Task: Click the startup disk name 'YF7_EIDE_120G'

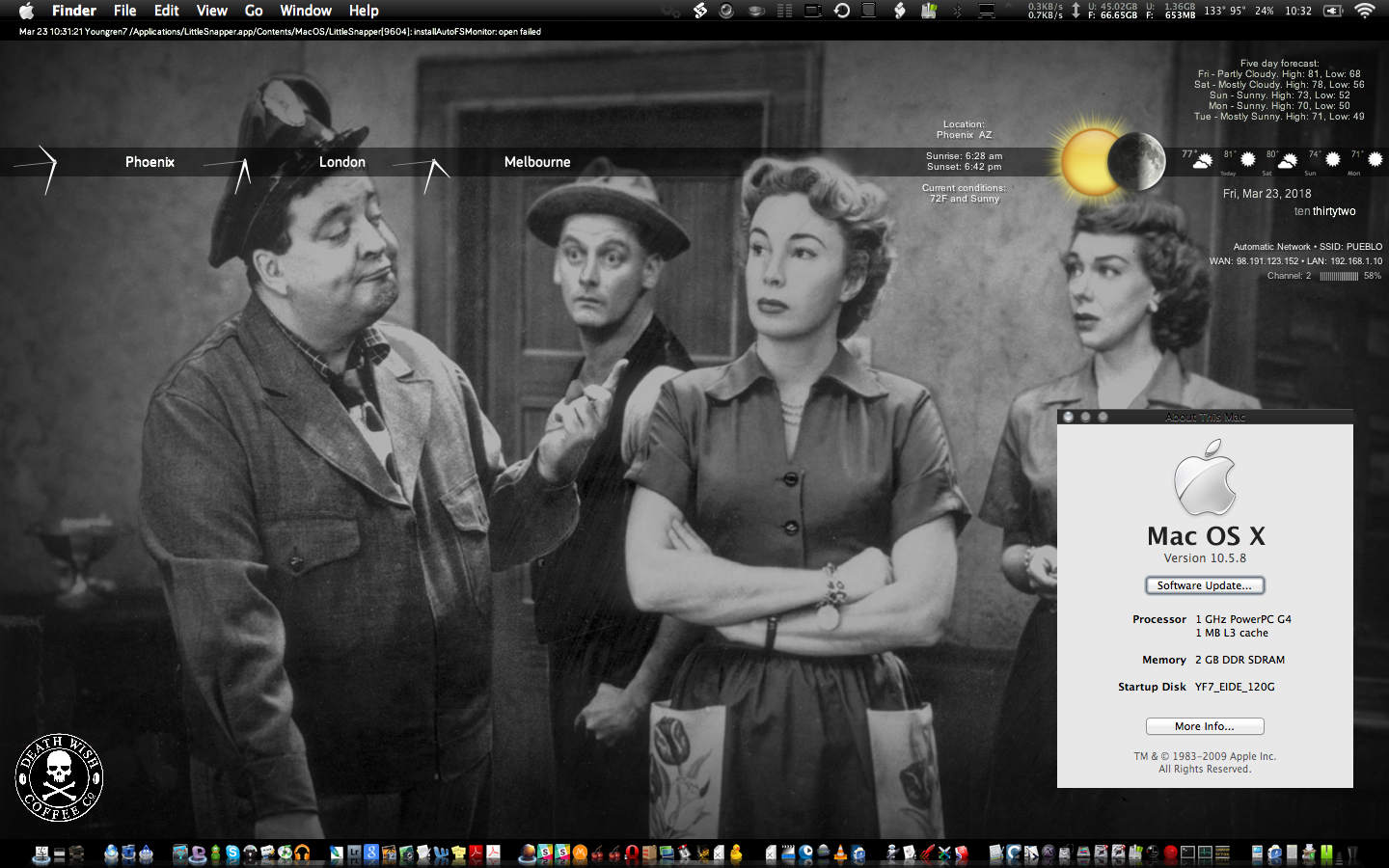Action: click(x=1235, y=687)
